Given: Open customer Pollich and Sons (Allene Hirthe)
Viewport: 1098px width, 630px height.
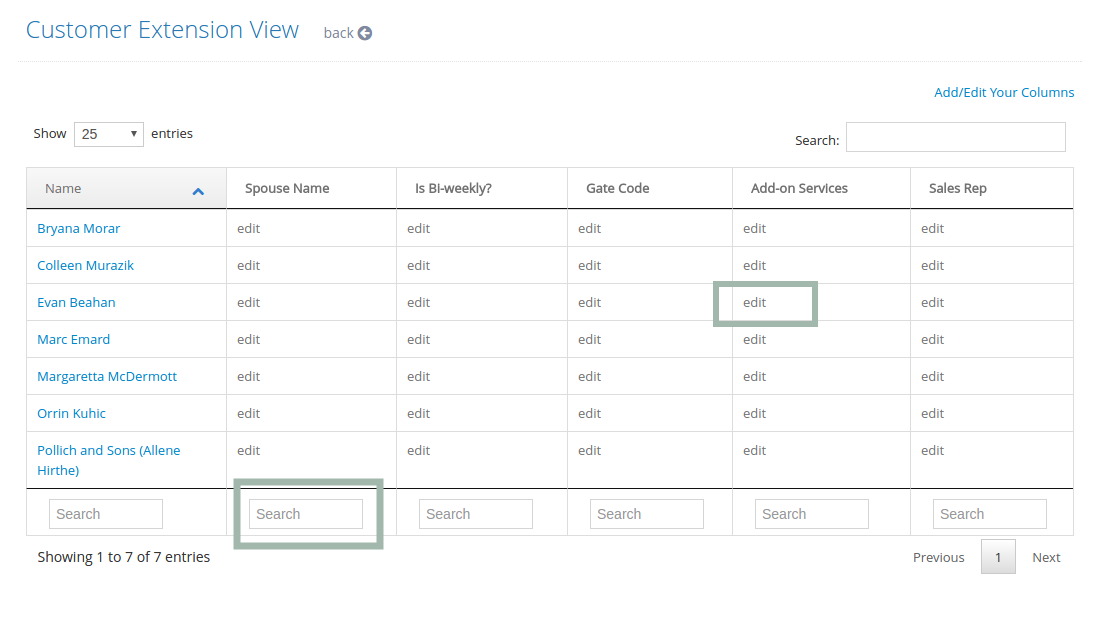Looking at the screenshot, I should coord(109,460).
